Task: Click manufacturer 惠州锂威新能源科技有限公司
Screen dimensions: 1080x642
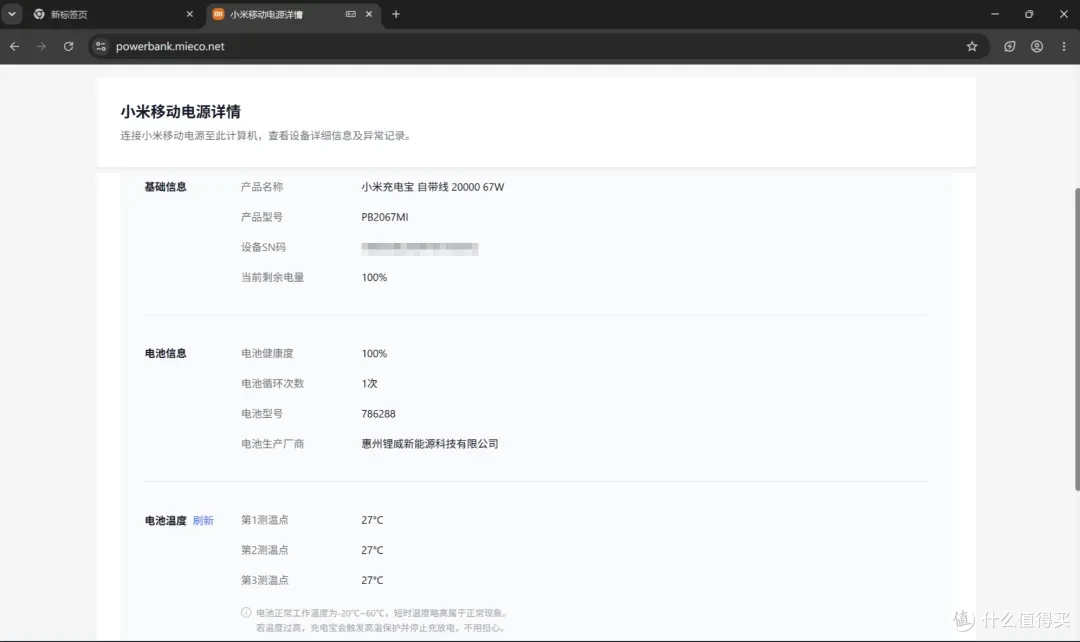Action: click(x=430, y=444)
